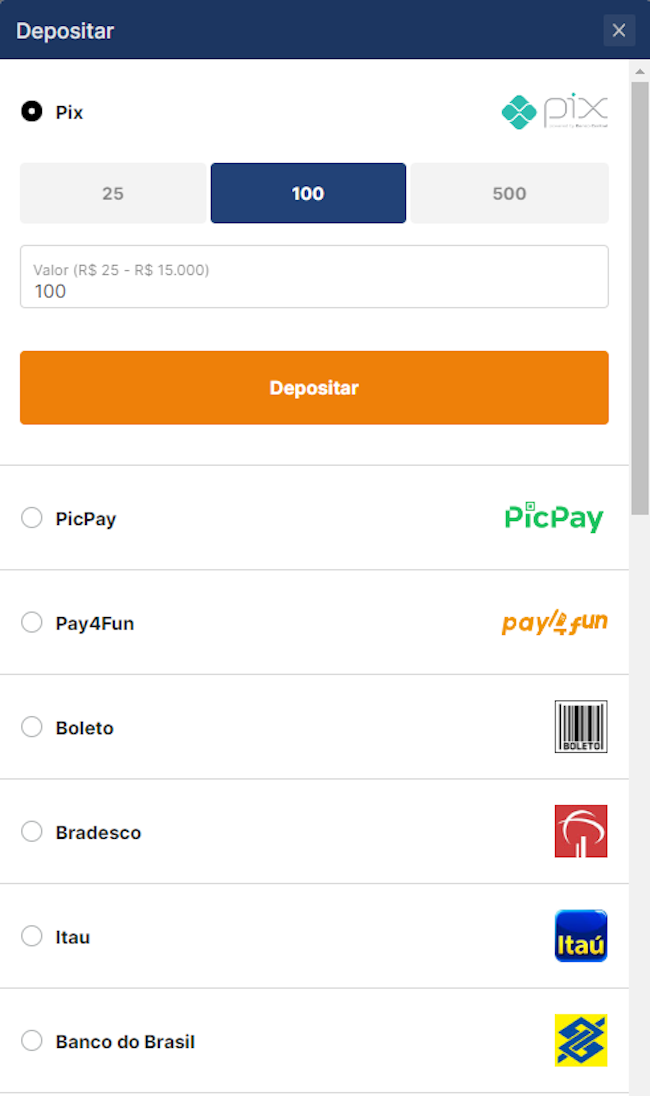
Task: Close the Depositar dialog with X
Action: 619,30
